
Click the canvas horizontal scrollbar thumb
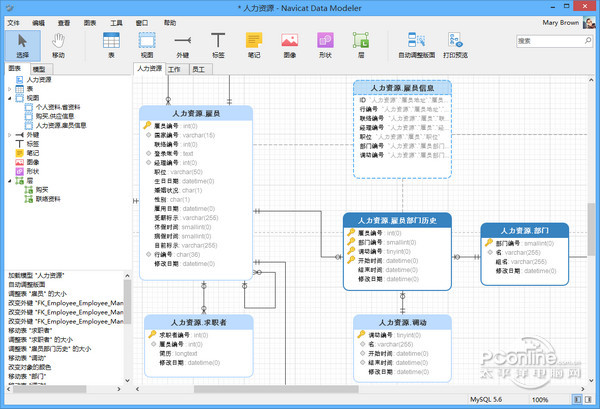coord(276,389)
